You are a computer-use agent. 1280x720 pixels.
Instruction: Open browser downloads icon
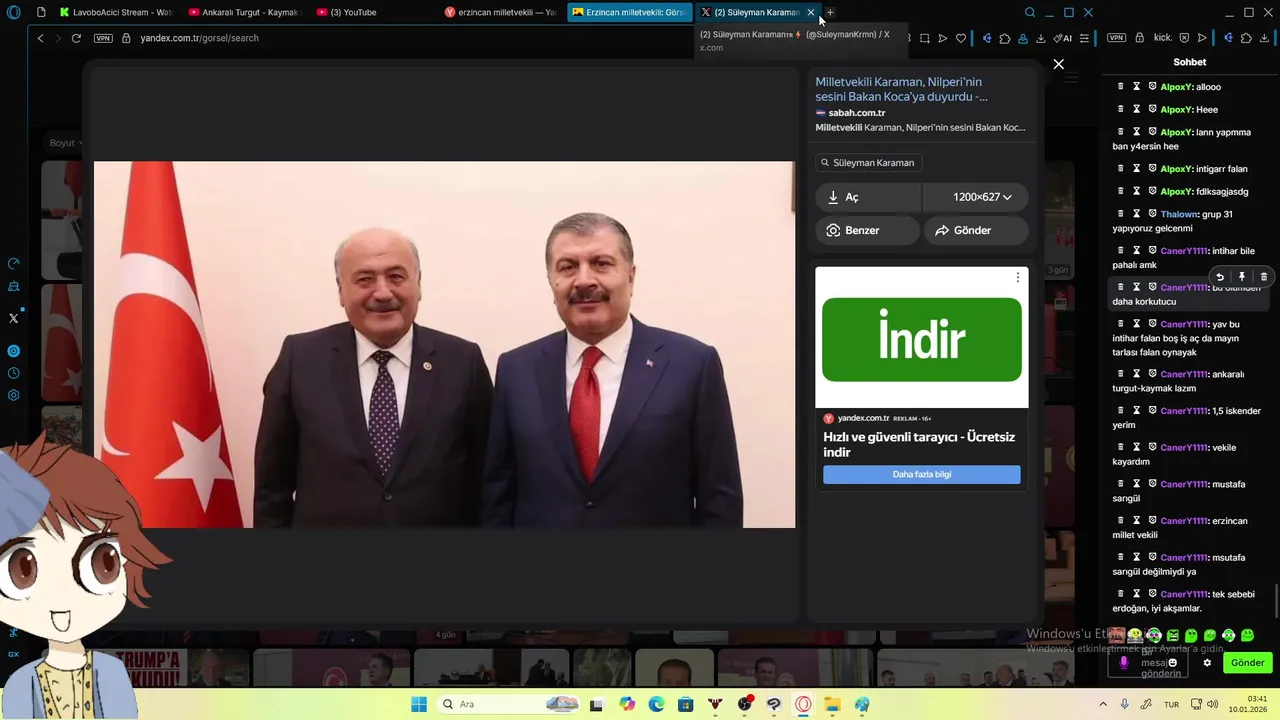1042,38
